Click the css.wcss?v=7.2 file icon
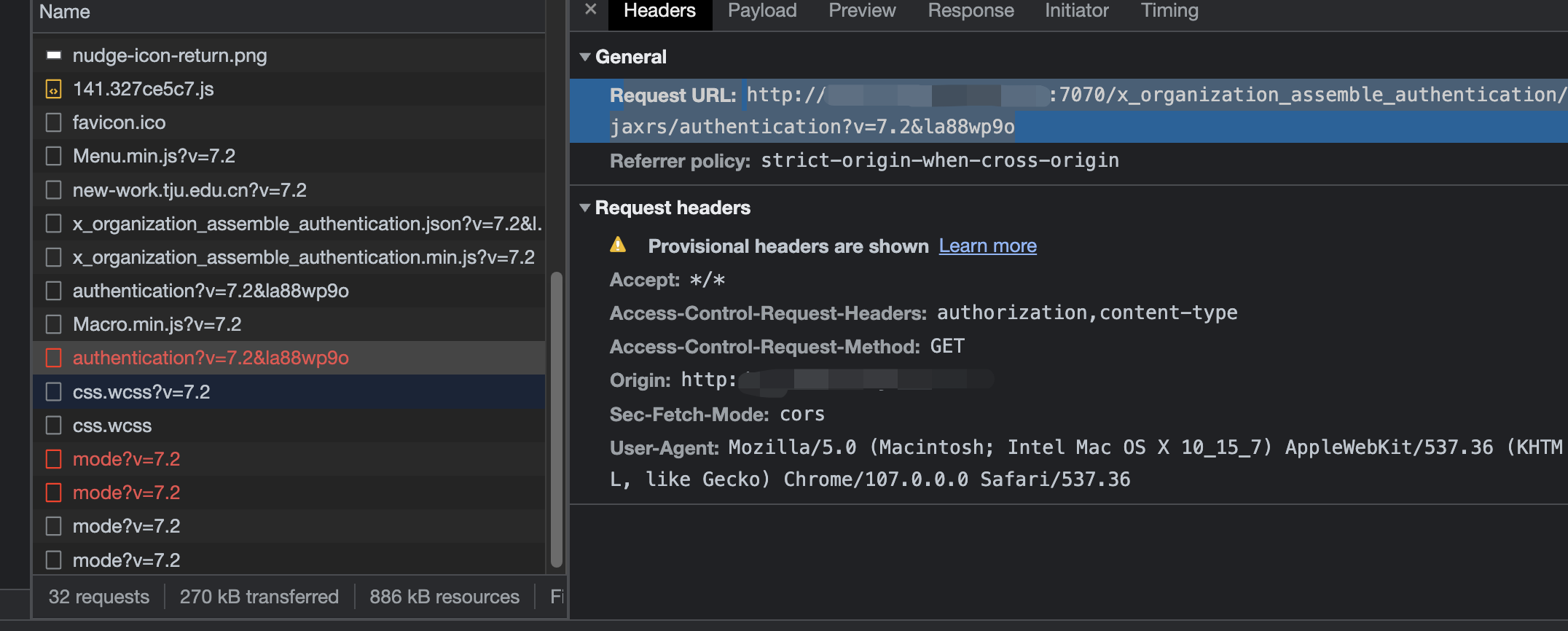This screenshot has height=631, width=1568. coord(53,392)
